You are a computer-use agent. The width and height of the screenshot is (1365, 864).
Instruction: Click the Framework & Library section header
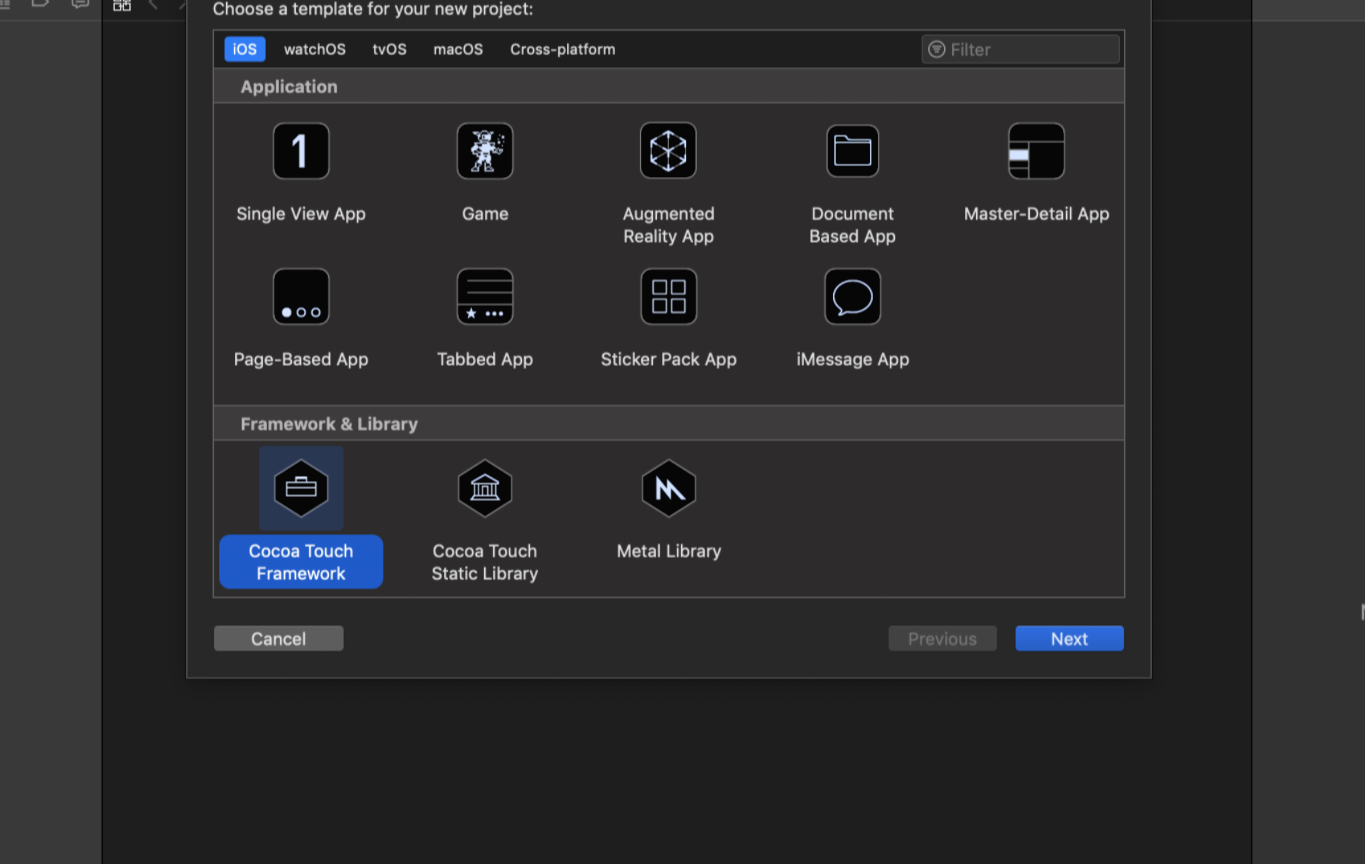pos(669,423)
